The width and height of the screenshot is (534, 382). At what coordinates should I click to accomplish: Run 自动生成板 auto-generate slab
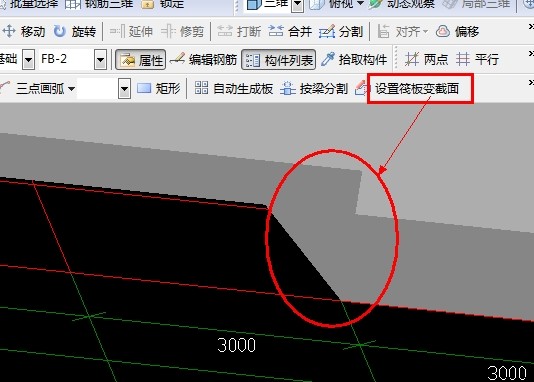(234, 89)
